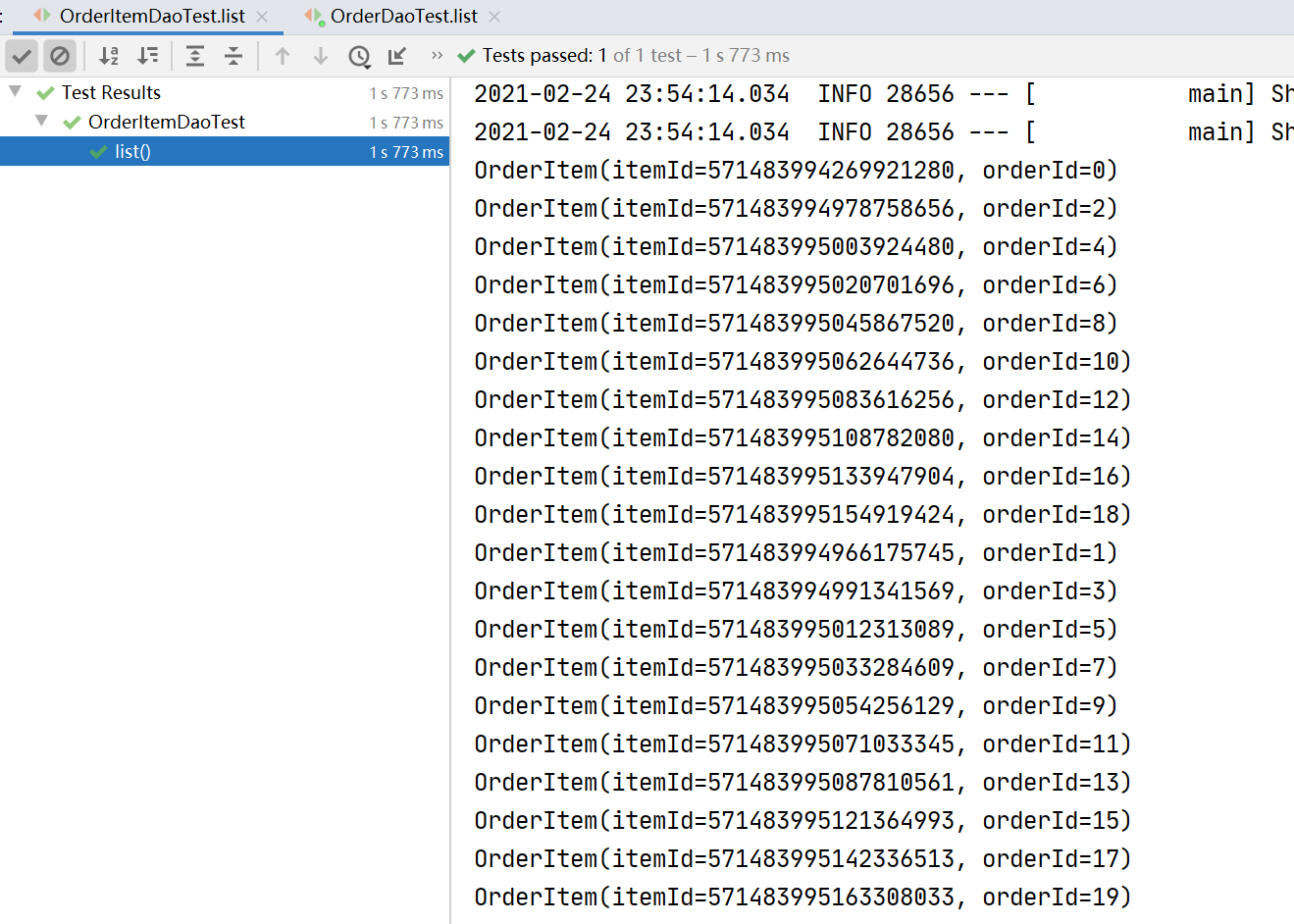1294x924 pixels.
Task: Close the OrderDaoTest.list tab
Action: [494, 17]
